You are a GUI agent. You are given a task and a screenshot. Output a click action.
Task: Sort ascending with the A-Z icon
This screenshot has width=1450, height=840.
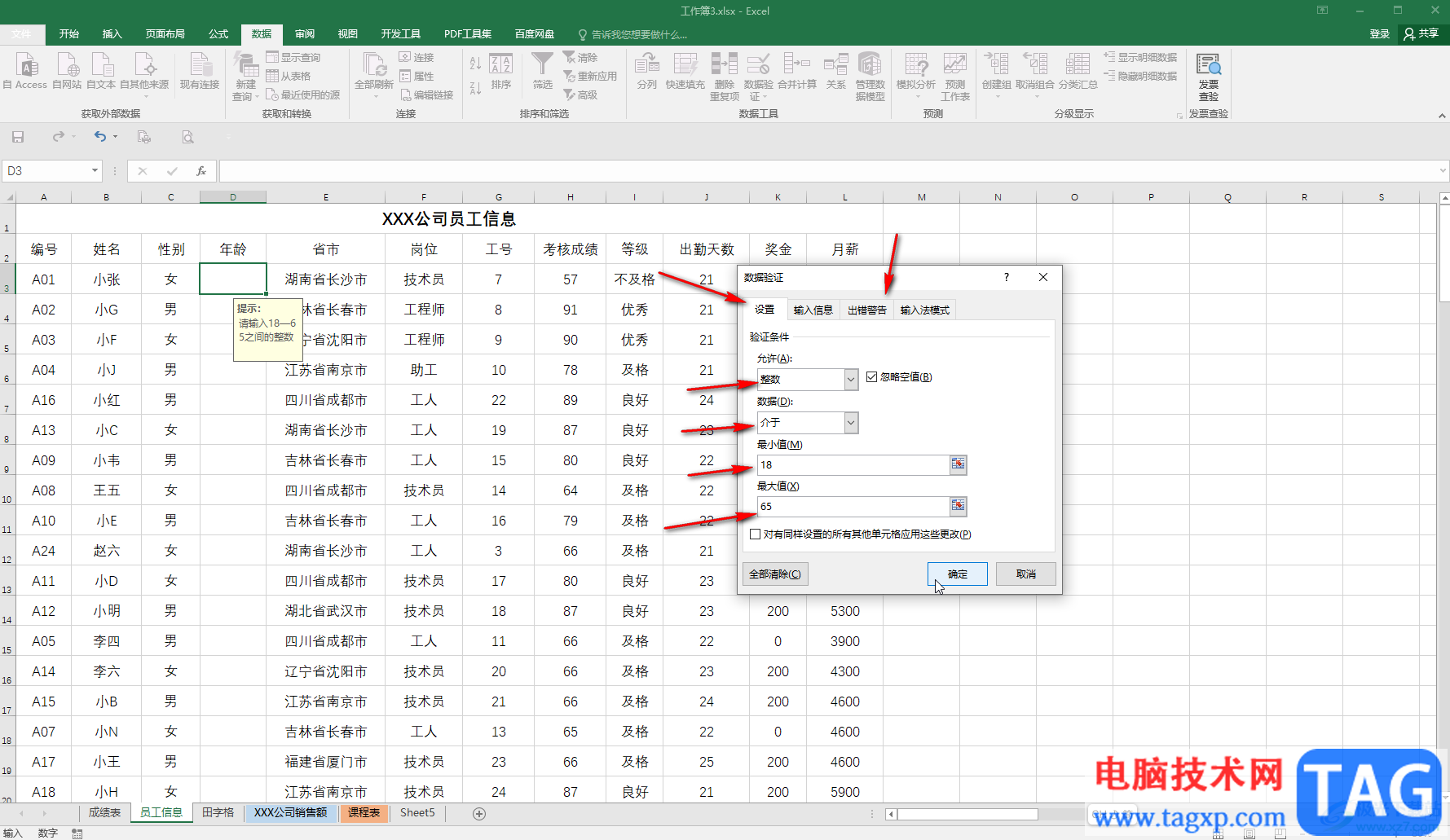click(x=475, y=63)
